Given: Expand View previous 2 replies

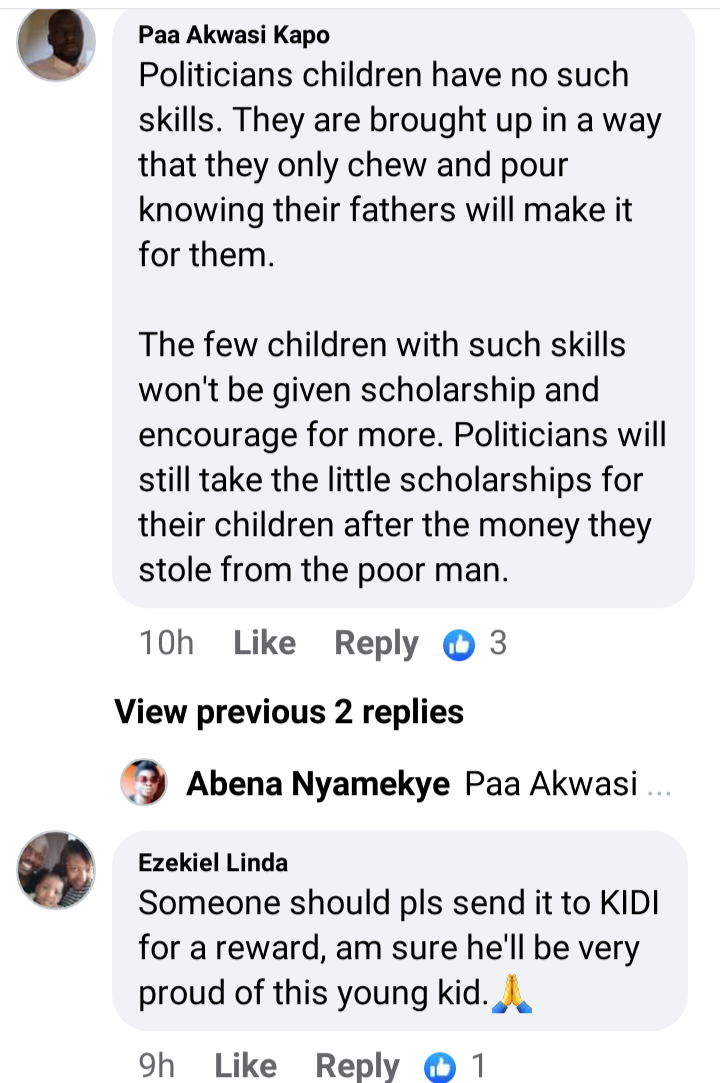Looking at the screenshot, I should [289, 712].
